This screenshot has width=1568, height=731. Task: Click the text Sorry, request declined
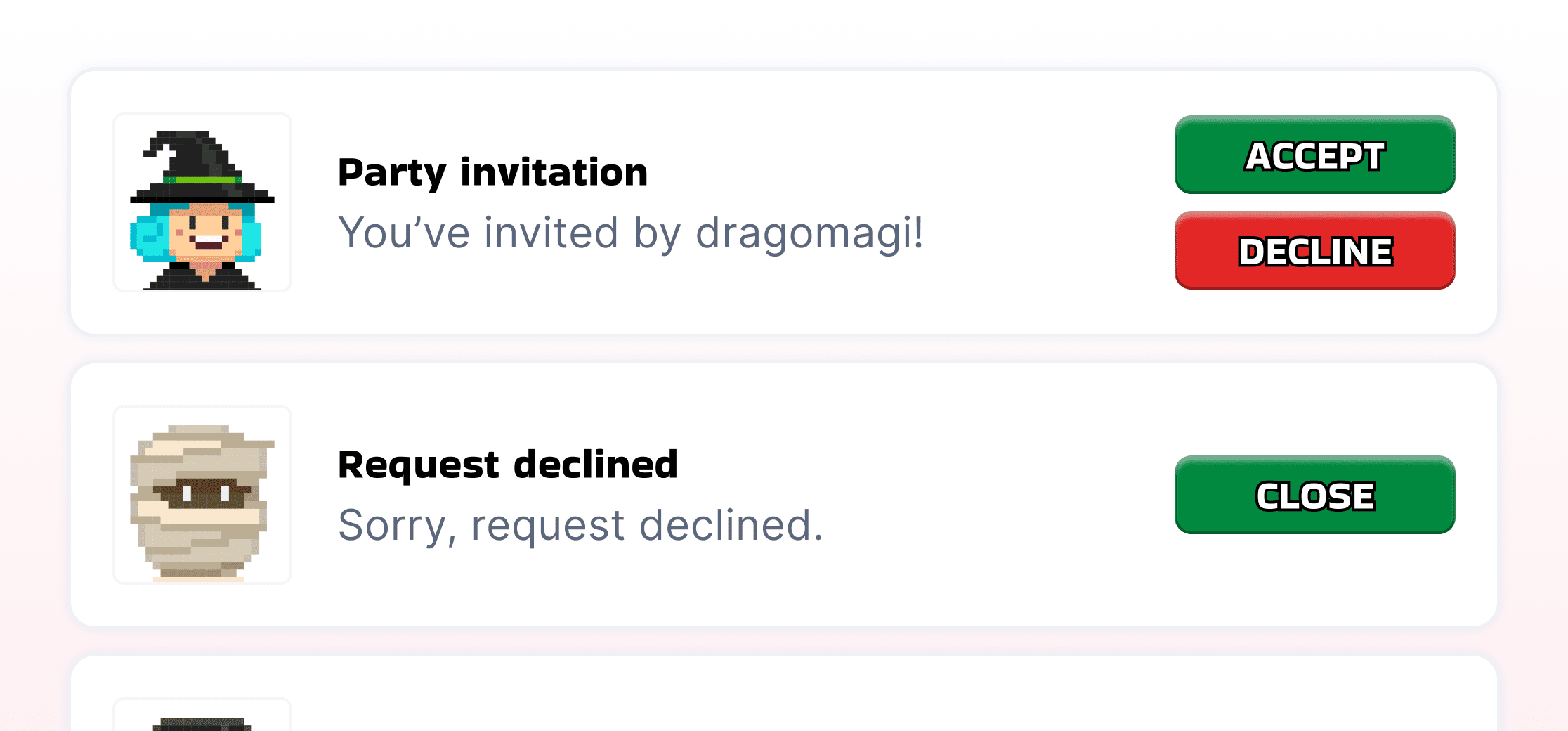pyautogui.click(x=580, y=525)
